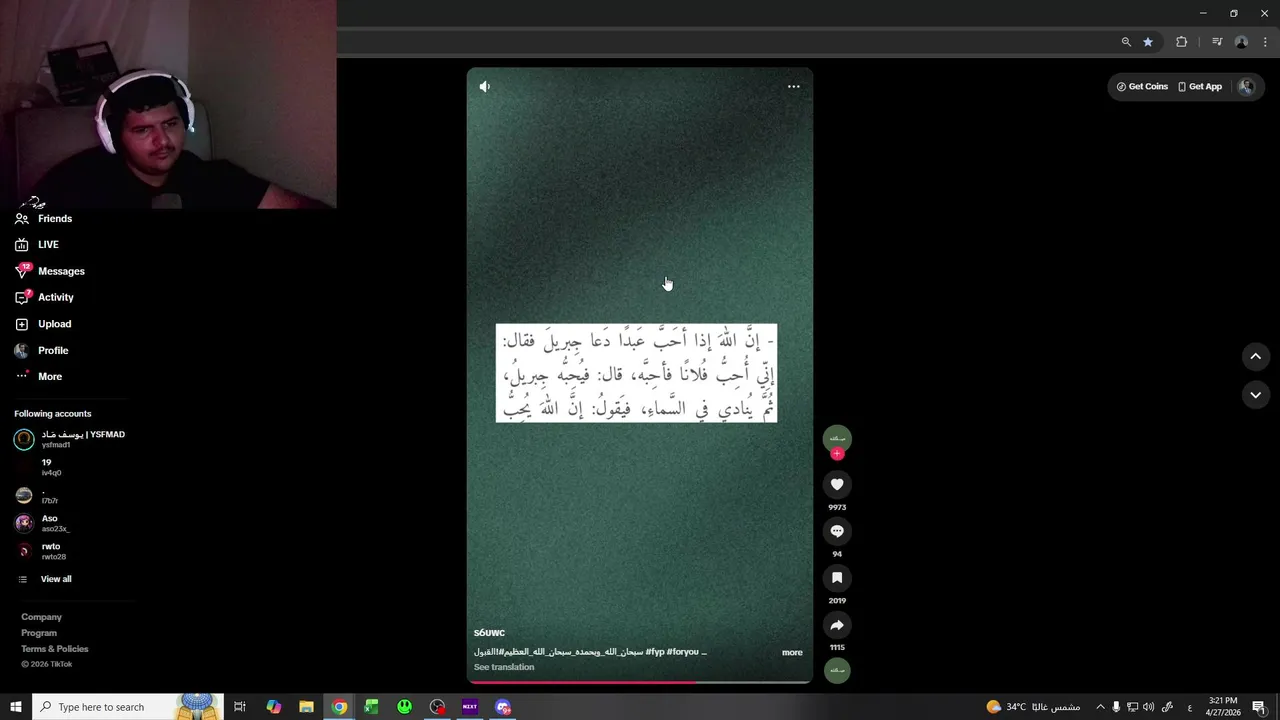This screenshot has width=1280, height=720.
Task: Share the video with the arrow icon
Action: pos(837,625)
